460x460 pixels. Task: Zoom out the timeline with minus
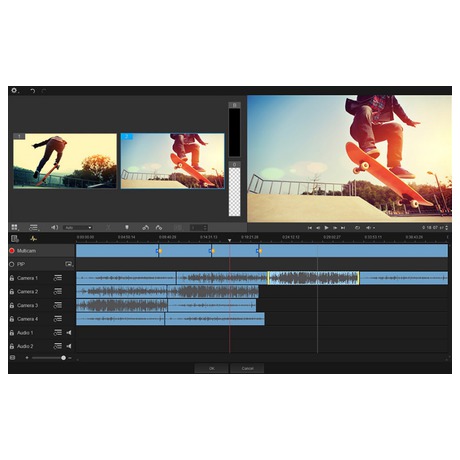(x=70, y=358)
